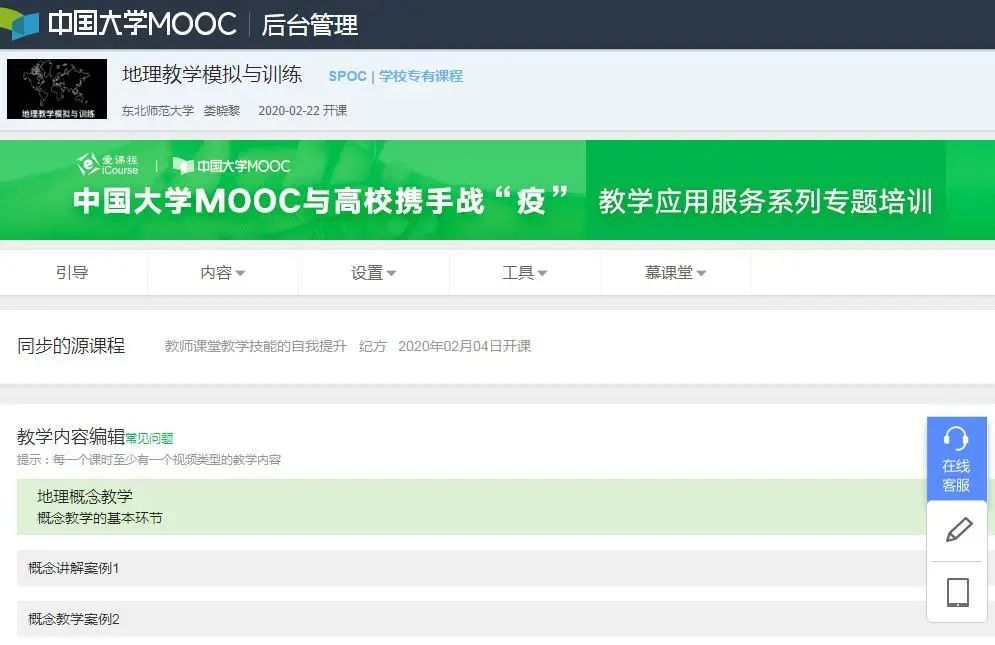Open the 地理教学模拟与训练 course thumbnail

(x=57, y=89)
